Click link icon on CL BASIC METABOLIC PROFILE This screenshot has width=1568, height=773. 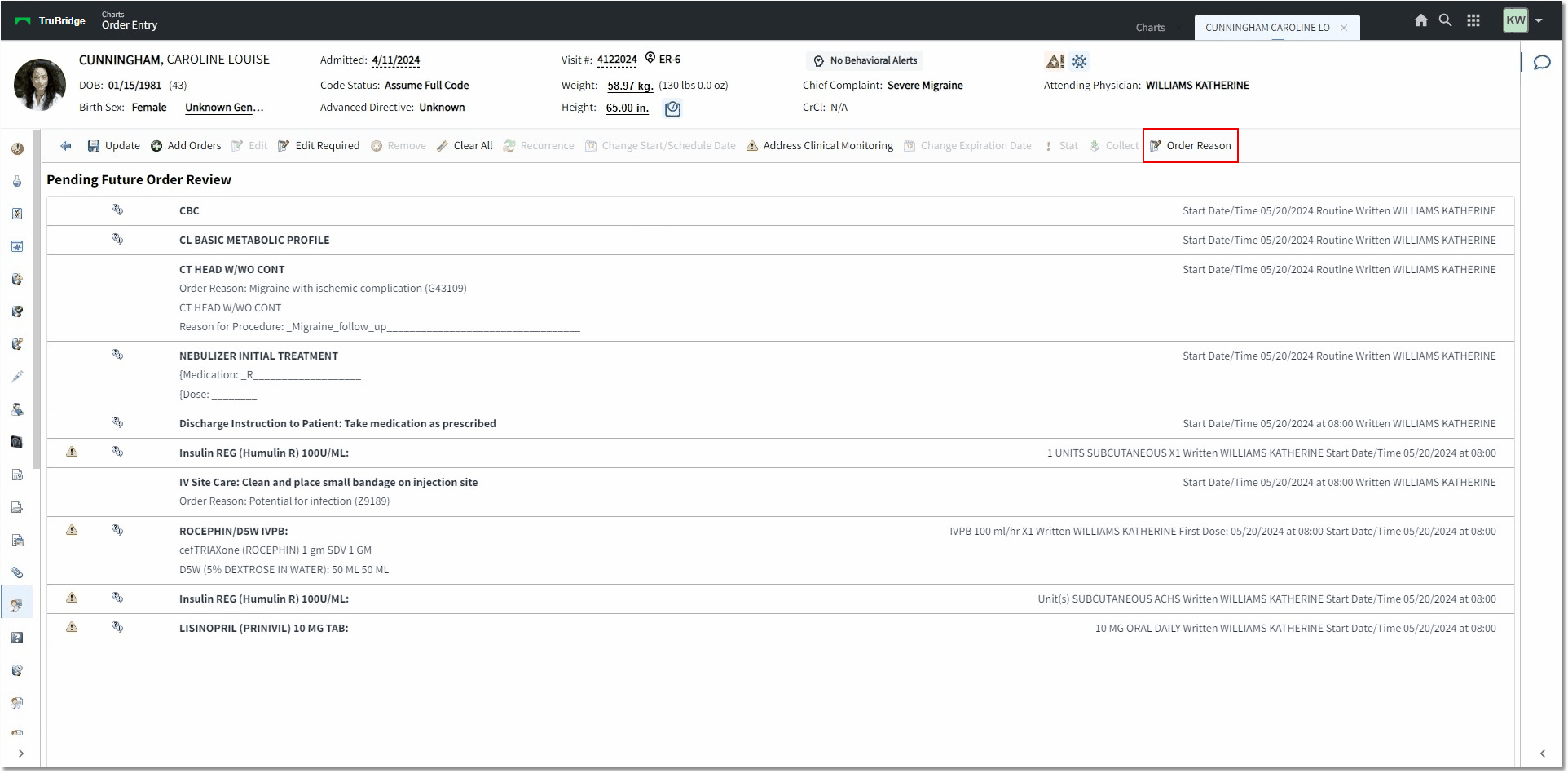click(x=117, y=239)
